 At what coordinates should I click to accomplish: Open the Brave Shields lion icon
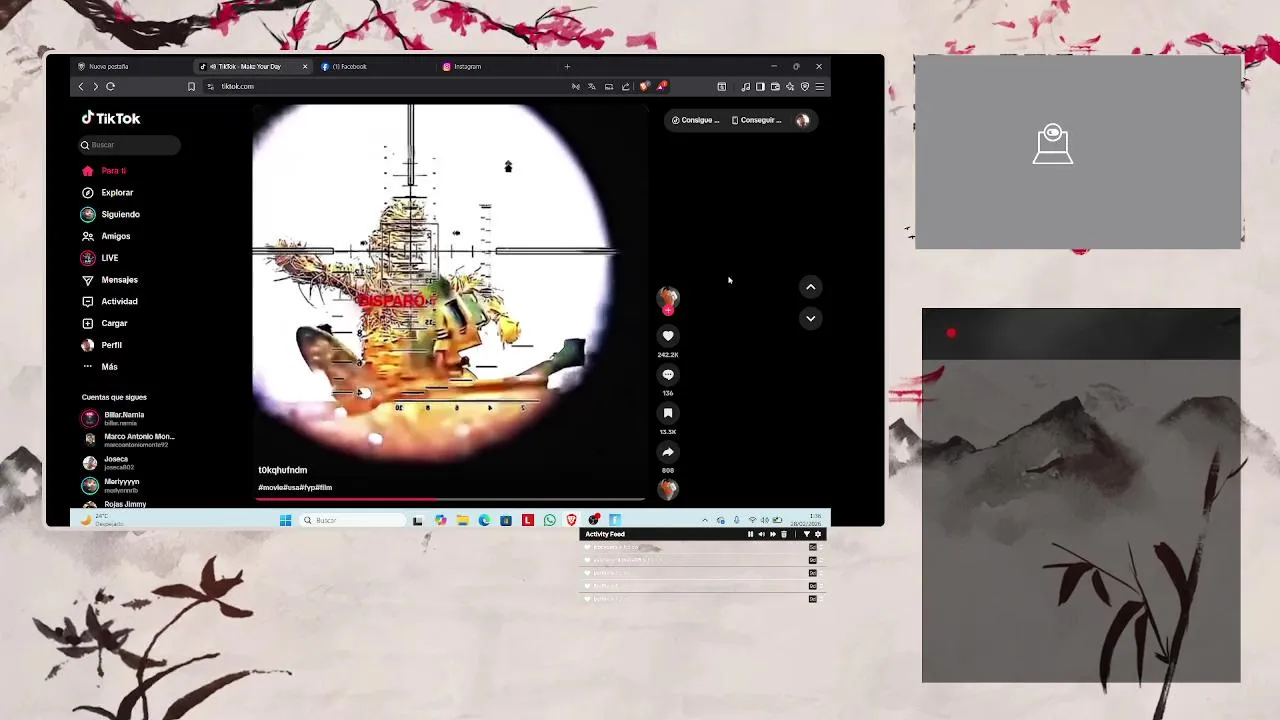[x=644, y=87]
